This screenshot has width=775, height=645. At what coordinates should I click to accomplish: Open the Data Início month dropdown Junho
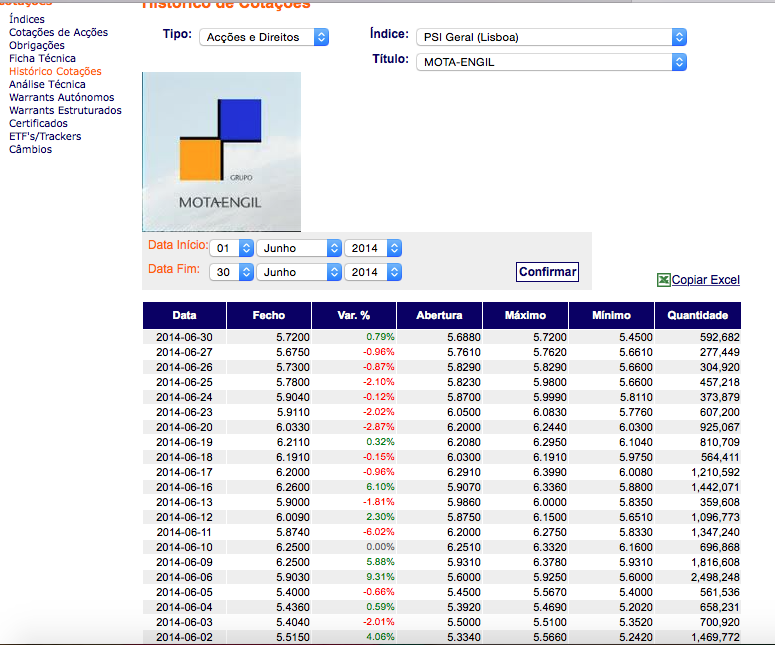click(299, 248)
